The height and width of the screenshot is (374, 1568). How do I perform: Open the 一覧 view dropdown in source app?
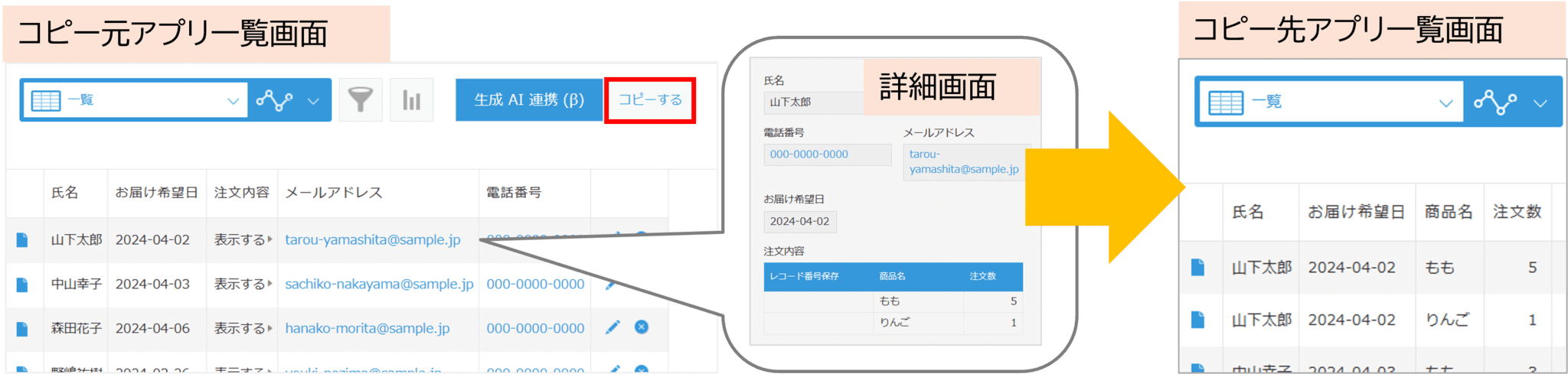coord(136,100)
